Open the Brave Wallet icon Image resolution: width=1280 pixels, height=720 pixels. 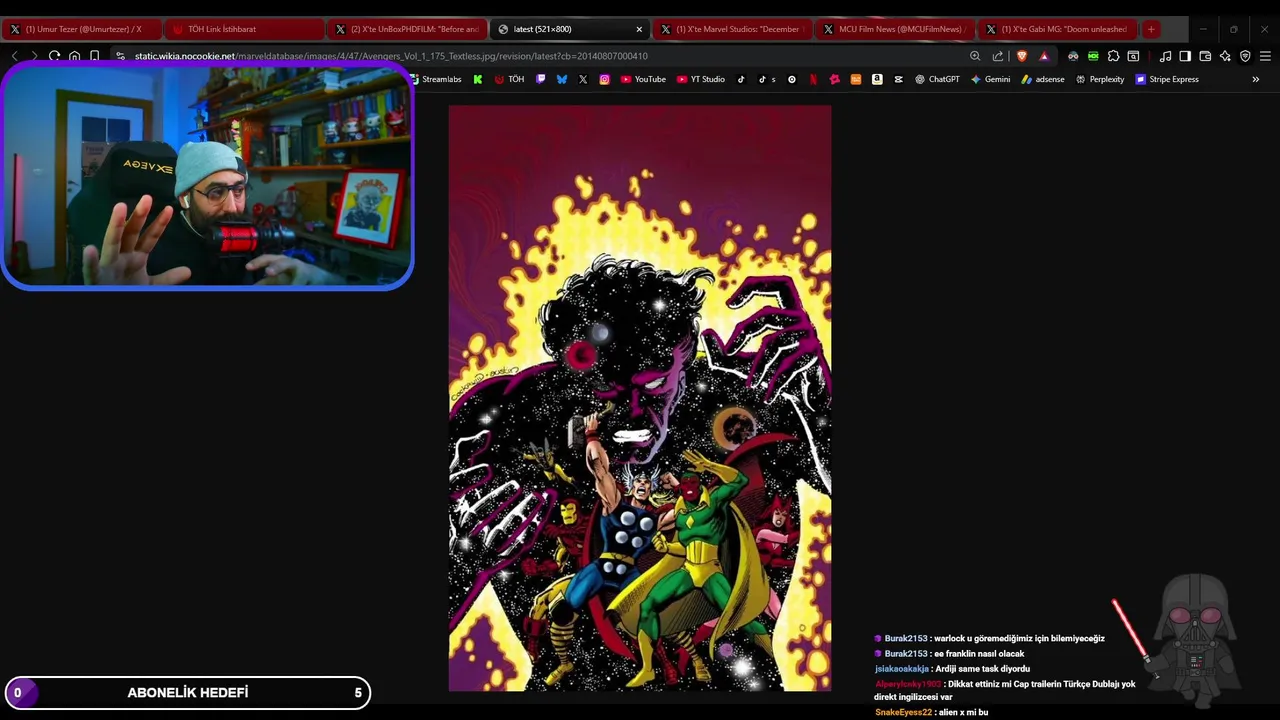tap(1205, 56)
